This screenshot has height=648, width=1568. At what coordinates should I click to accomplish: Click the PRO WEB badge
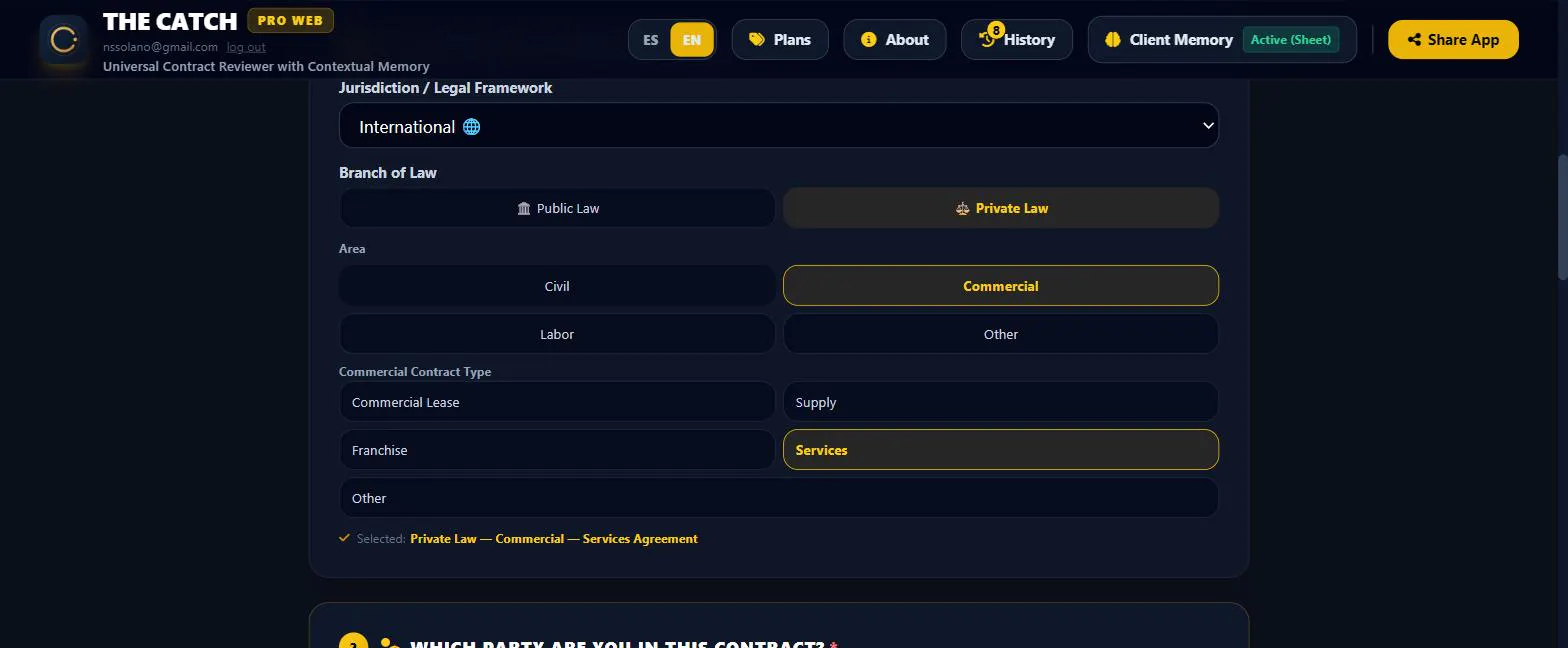tap(291, 20)
